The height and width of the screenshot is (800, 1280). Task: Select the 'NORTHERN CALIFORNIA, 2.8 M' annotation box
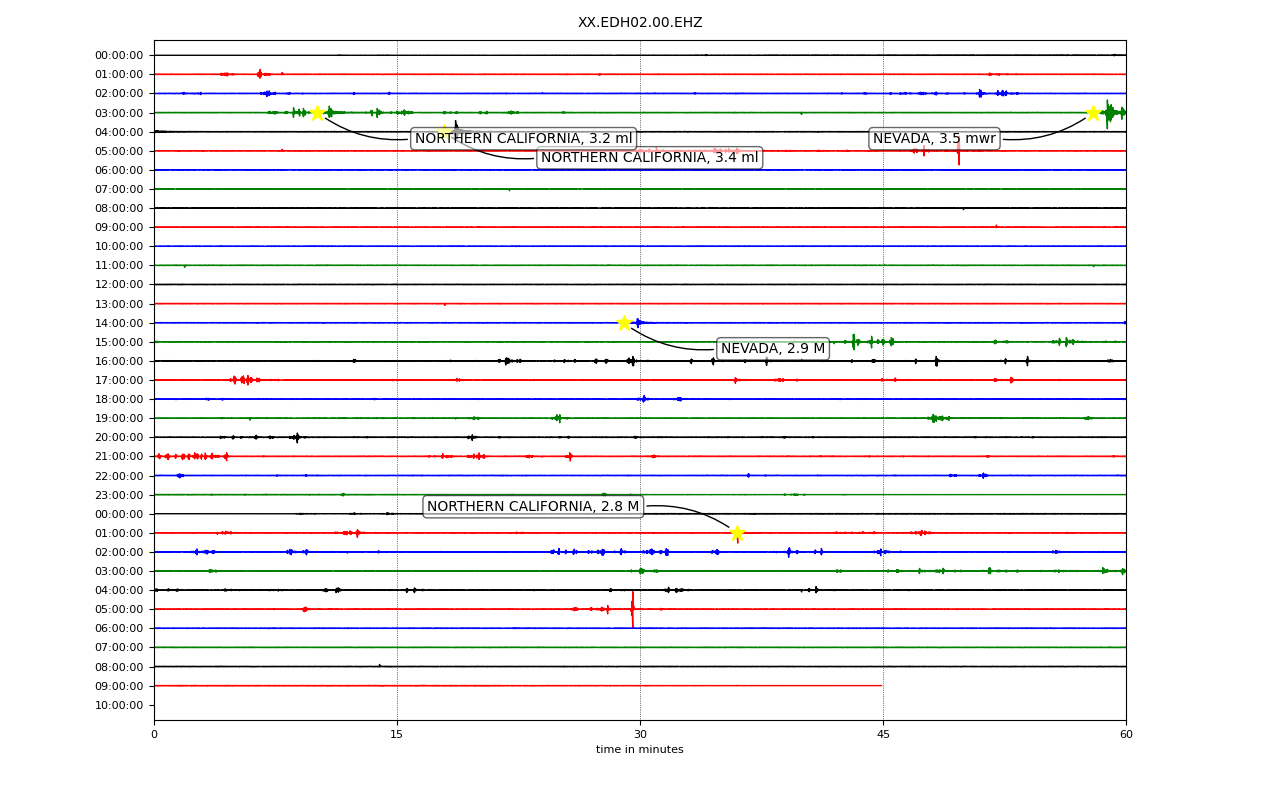(533, 507)
